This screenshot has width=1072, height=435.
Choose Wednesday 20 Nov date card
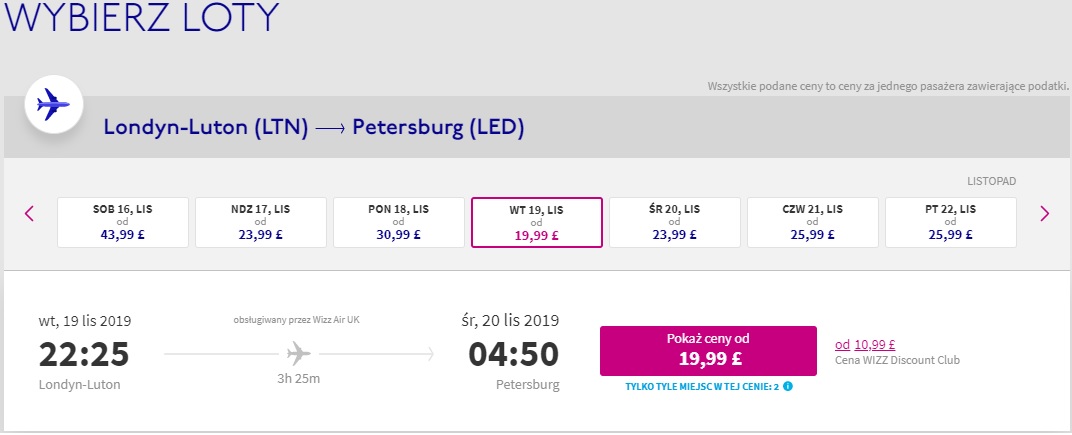point(675,222)
